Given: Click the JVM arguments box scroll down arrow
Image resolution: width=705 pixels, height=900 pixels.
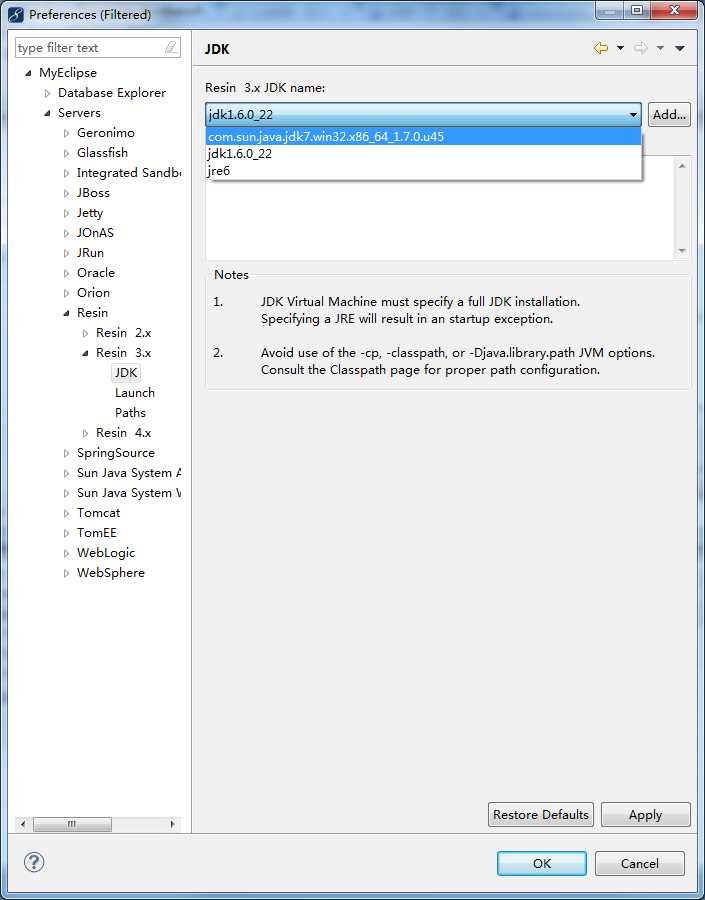Looking at the screenshot, I should point(682,250).
